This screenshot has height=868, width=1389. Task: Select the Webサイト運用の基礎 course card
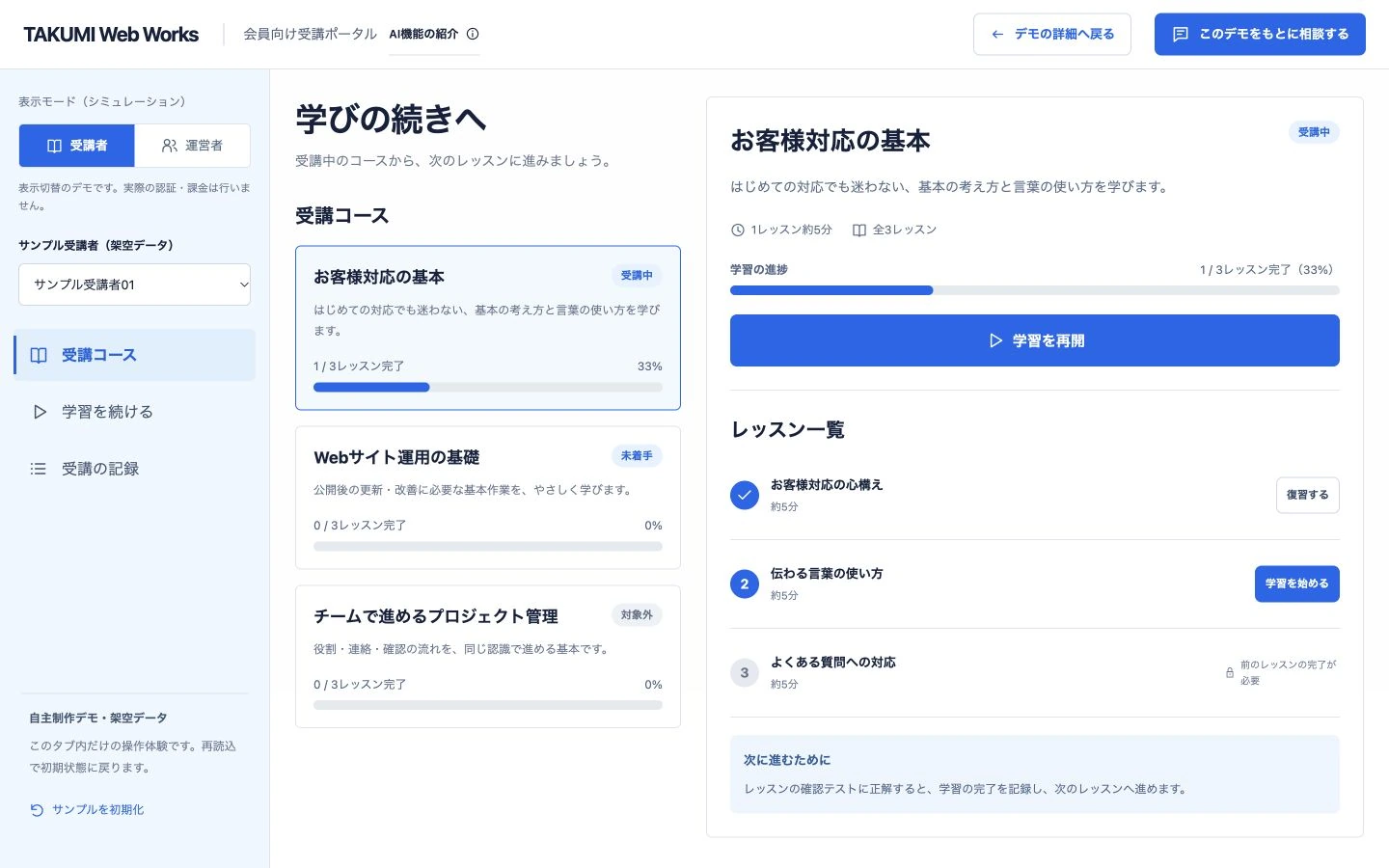(488, 498)
